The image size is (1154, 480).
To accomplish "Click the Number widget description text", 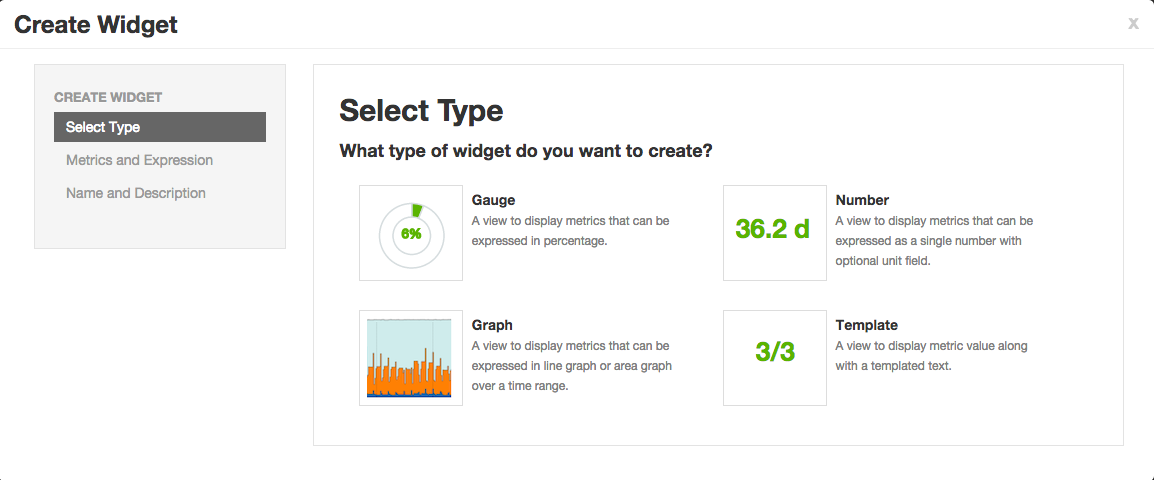I will (x=934, y=240).
